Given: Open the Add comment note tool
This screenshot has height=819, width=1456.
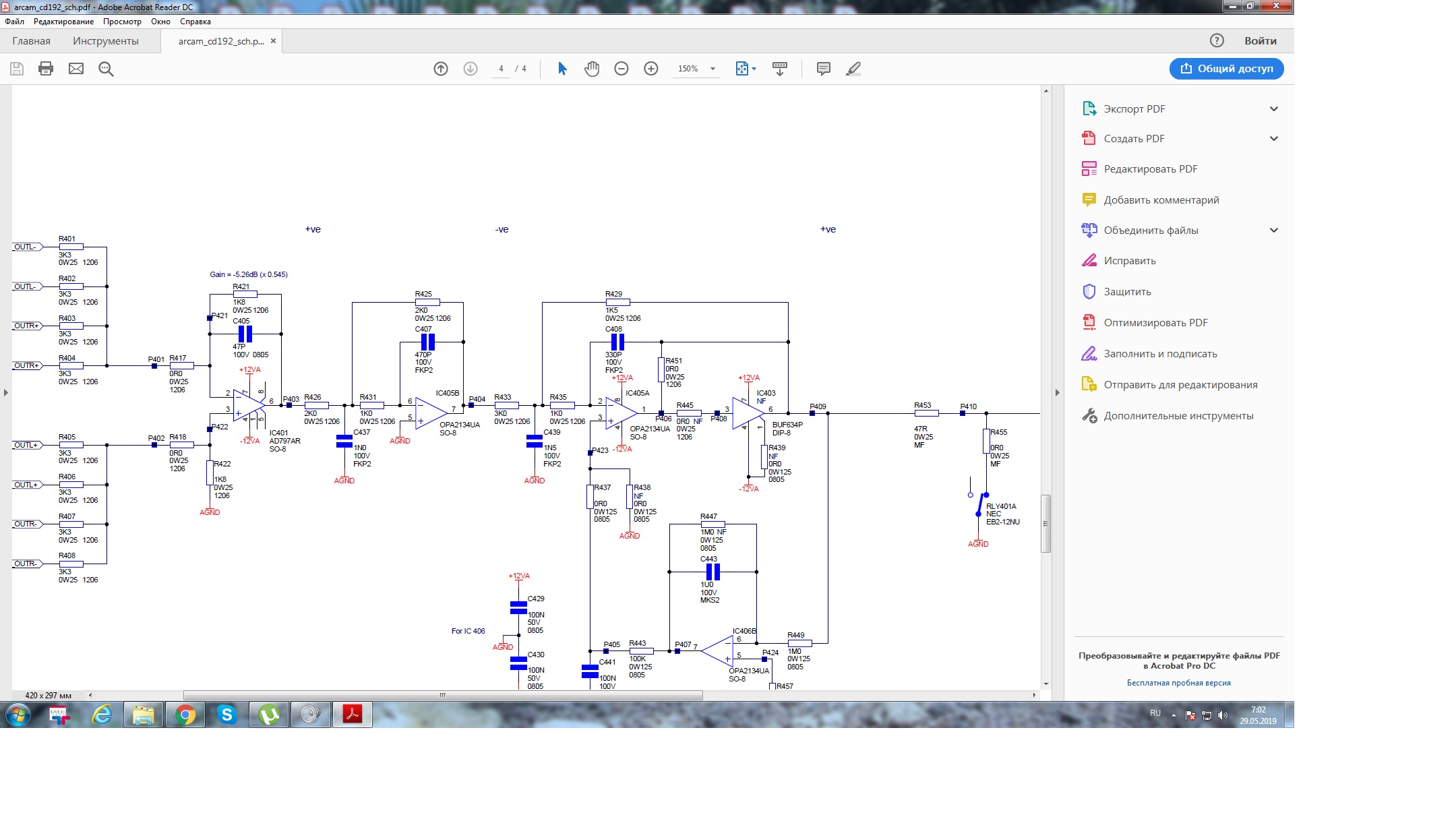Looking at the screenshot, I should [823, 69].
